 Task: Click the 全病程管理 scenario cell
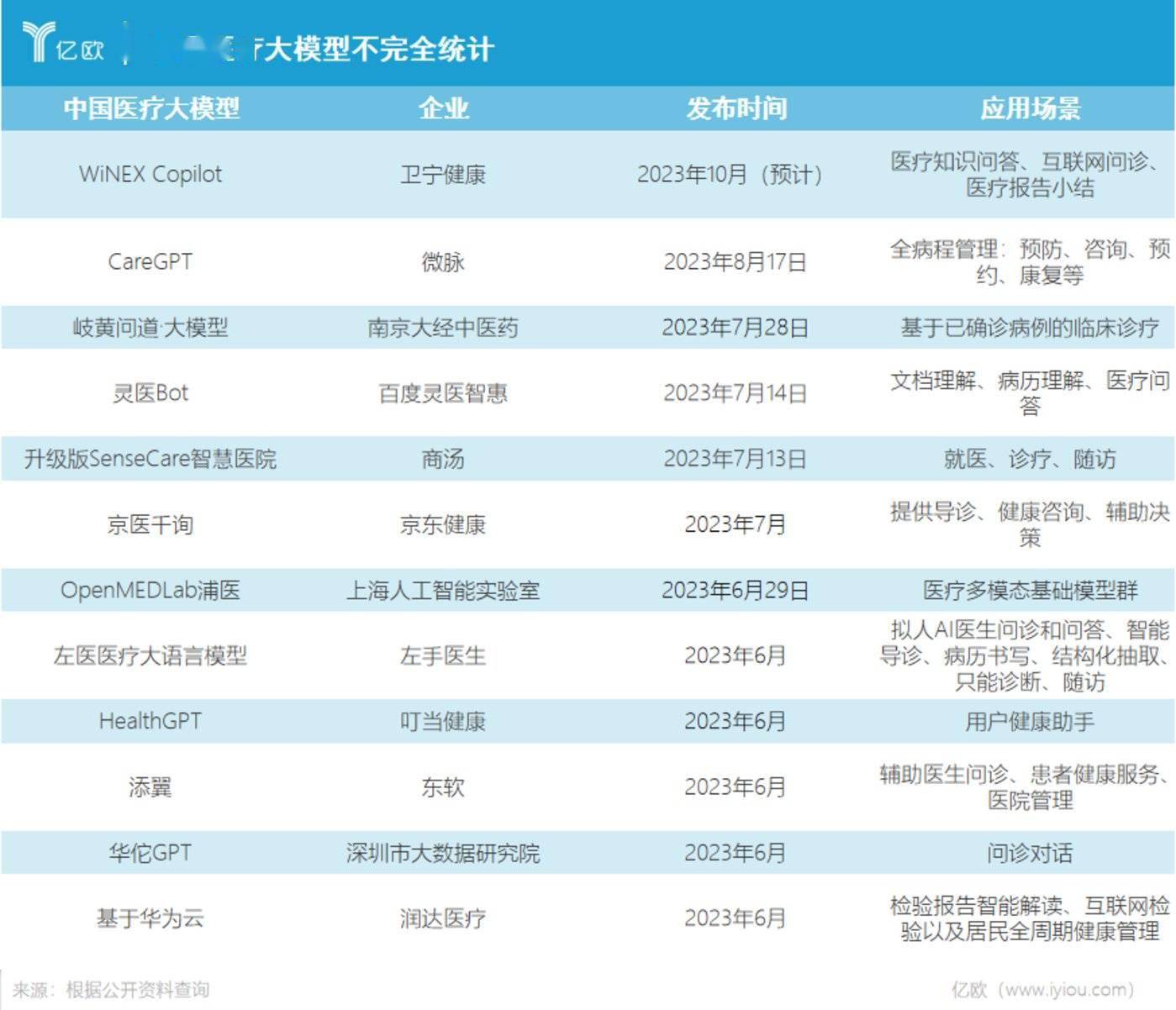[x=1030, y=262]
